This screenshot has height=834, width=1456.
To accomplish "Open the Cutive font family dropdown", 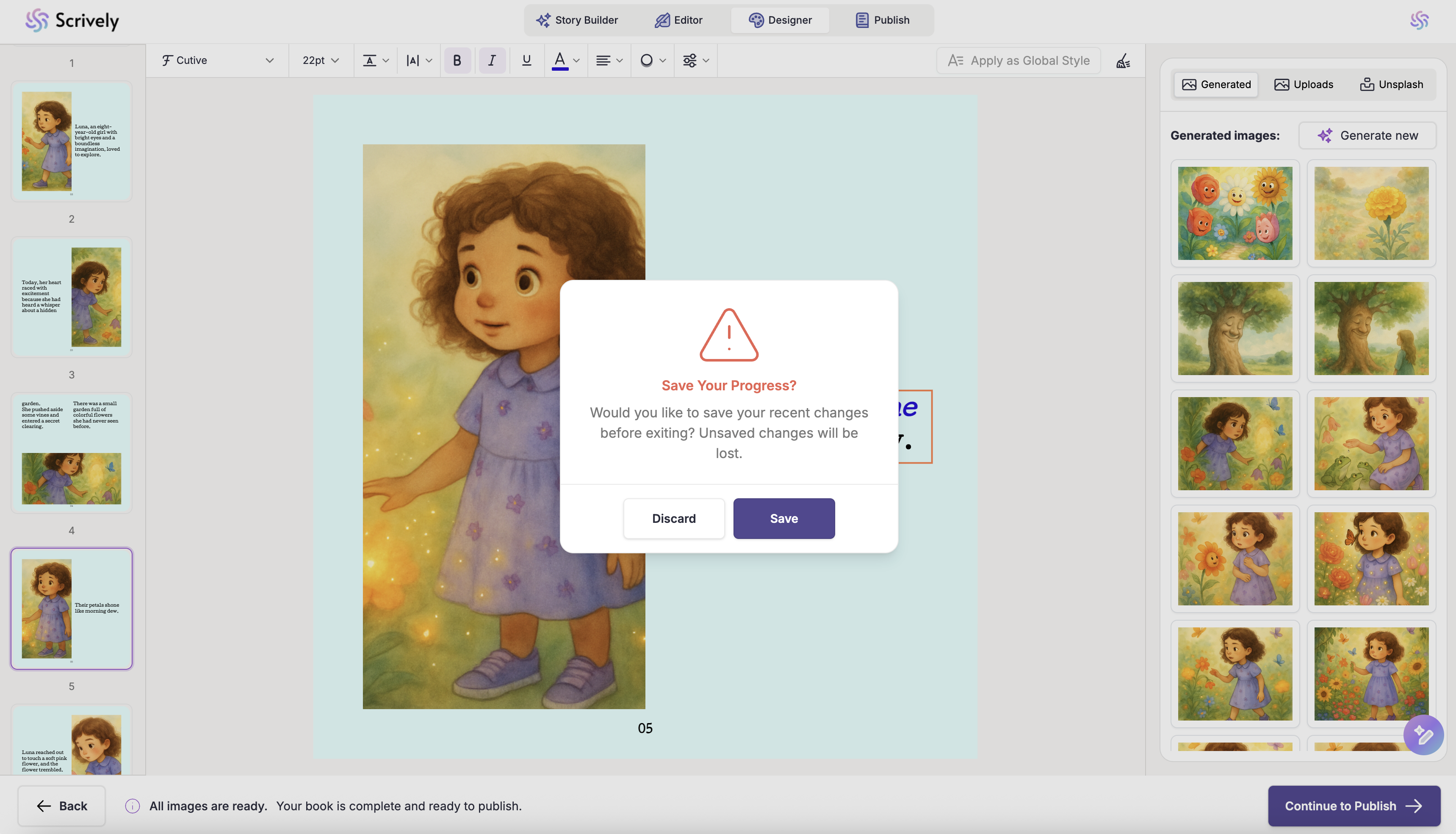I will click(217, 60).
